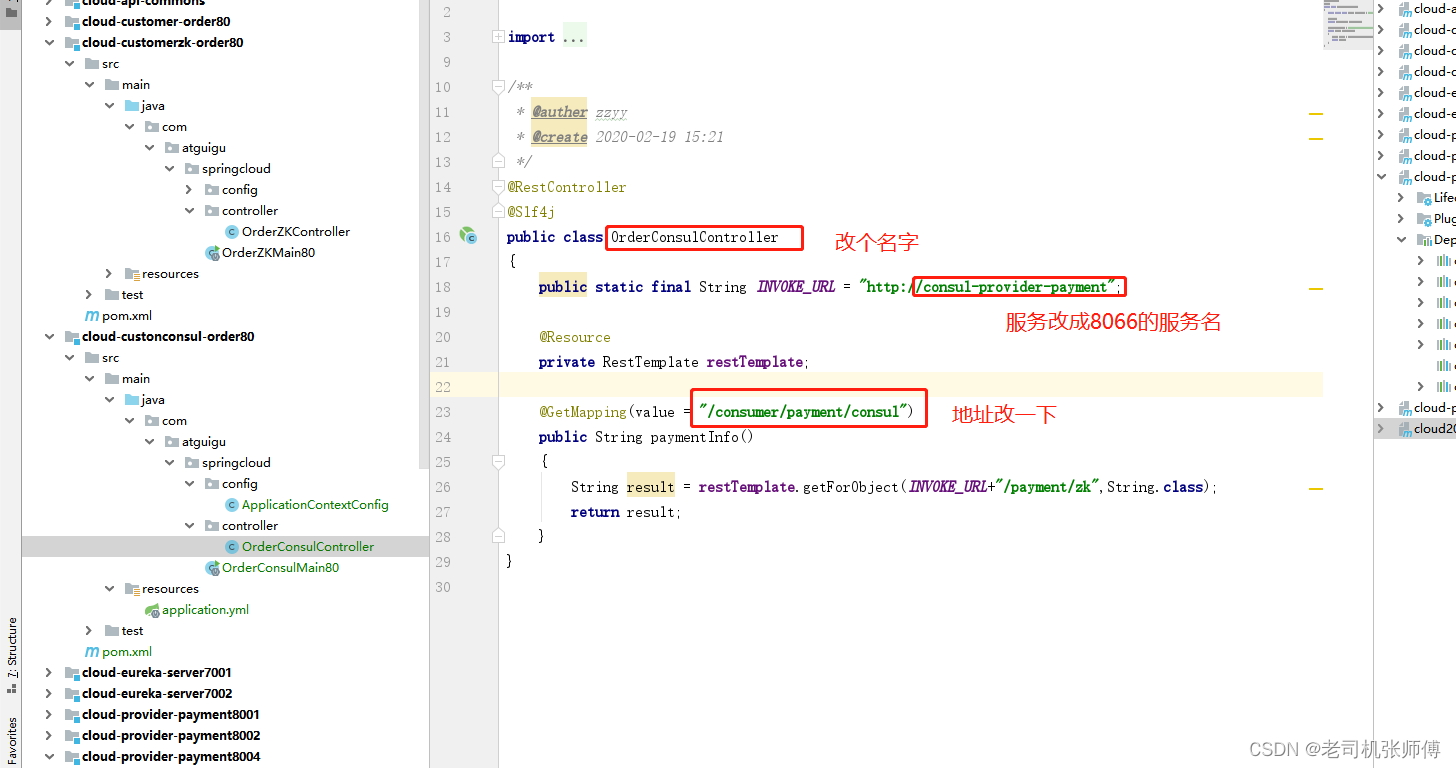Open OrderZKController in the project tree
The width and height of the screenshot is (1456, 768).
296,232
